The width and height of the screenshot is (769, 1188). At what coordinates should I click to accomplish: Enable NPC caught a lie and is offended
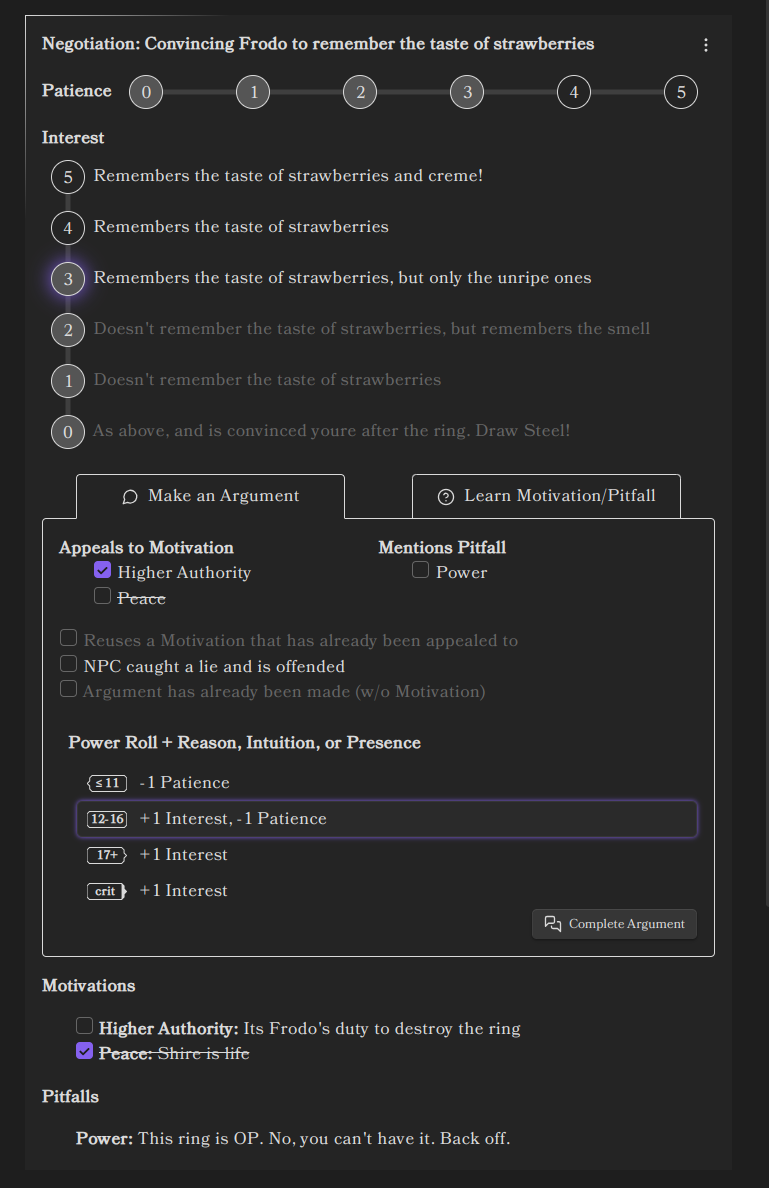tap(68, 662)
